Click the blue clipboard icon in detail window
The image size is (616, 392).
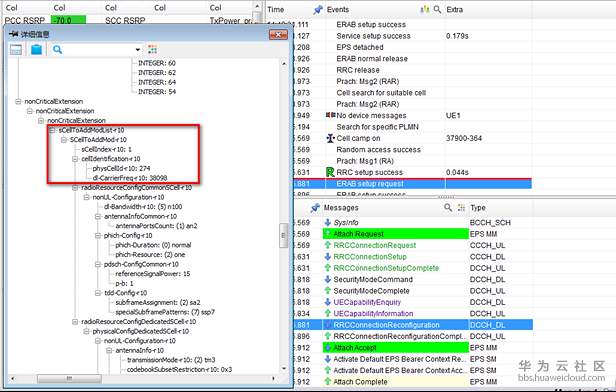click(37, 49)
